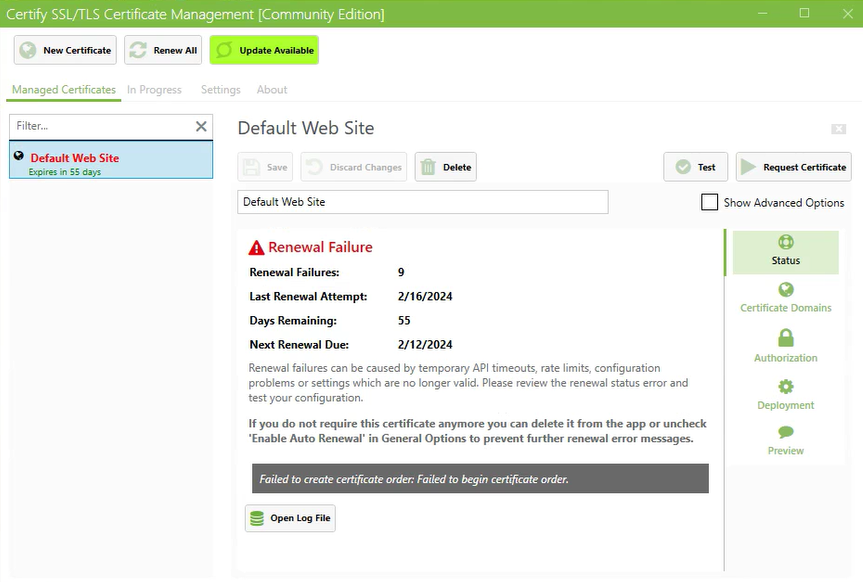Click the database icon on Open Log File

click(x=257, y=517)
